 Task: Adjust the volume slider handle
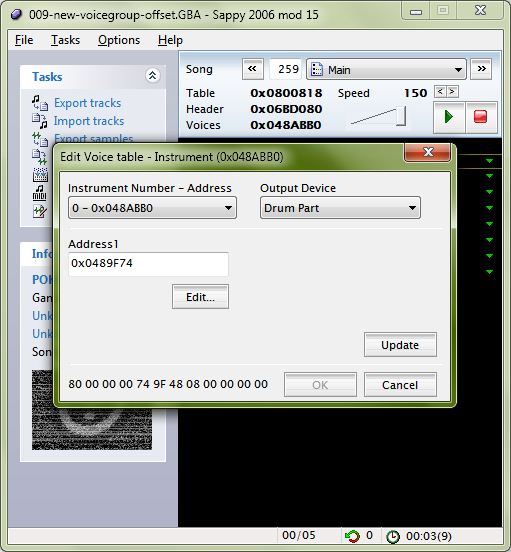tap(401, 116)
